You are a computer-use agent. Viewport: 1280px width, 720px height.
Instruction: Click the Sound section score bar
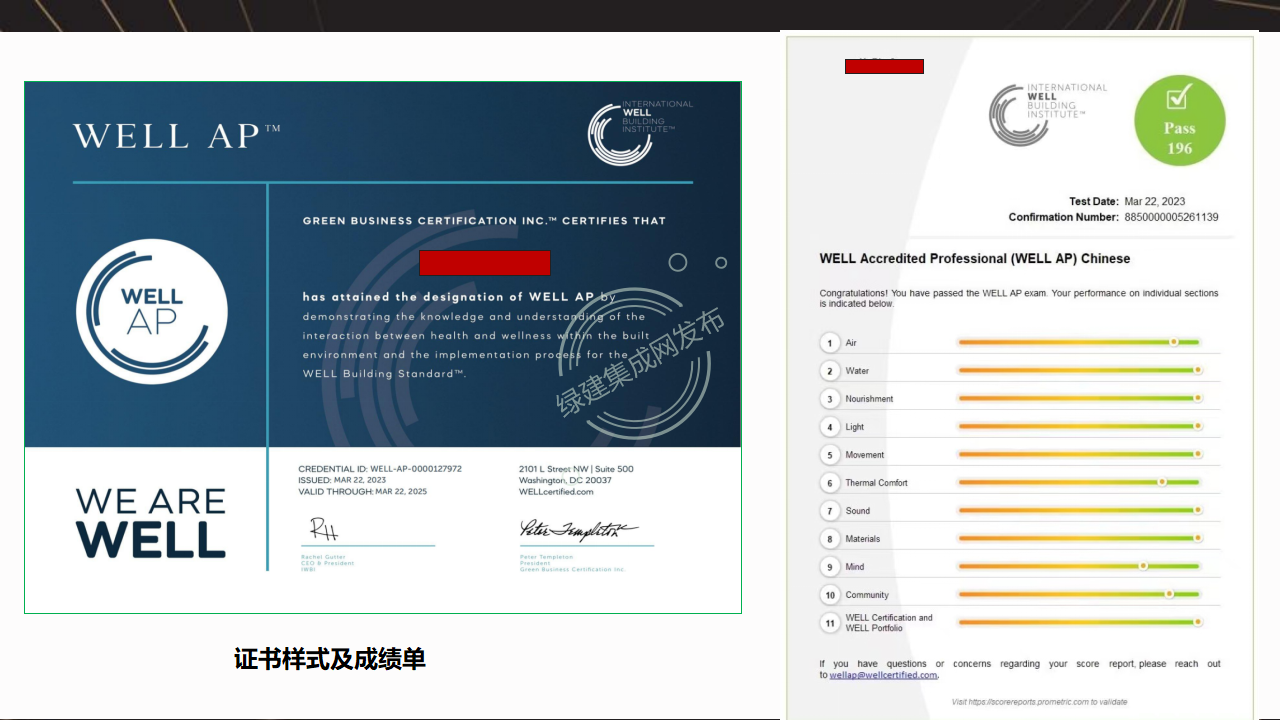click(1078, 510)
